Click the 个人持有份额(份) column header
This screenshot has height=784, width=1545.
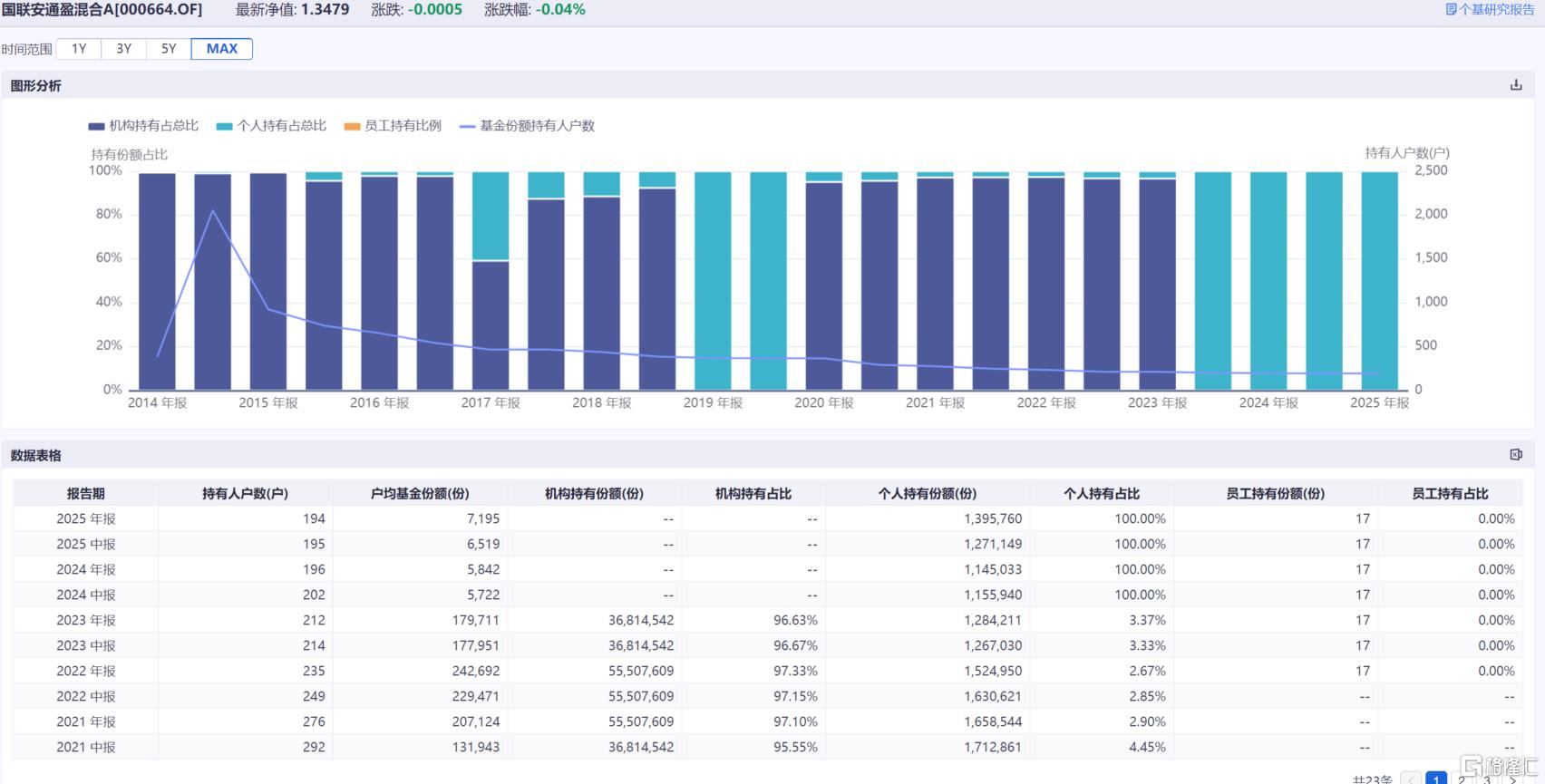pyautogui.click(x=928, y=494)
